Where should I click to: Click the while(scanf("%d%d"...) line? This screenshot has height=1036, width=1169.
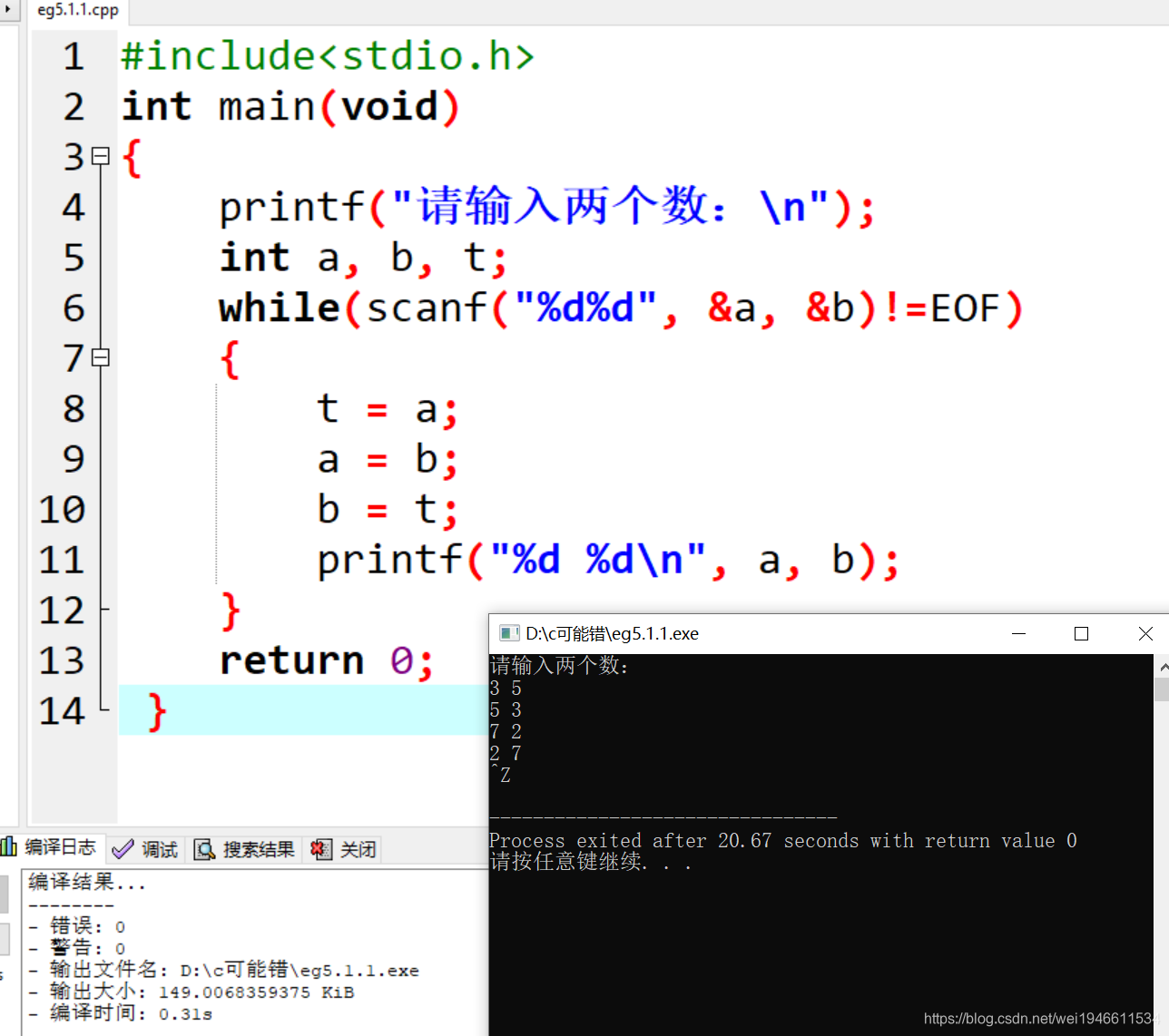tap(621, 308)
